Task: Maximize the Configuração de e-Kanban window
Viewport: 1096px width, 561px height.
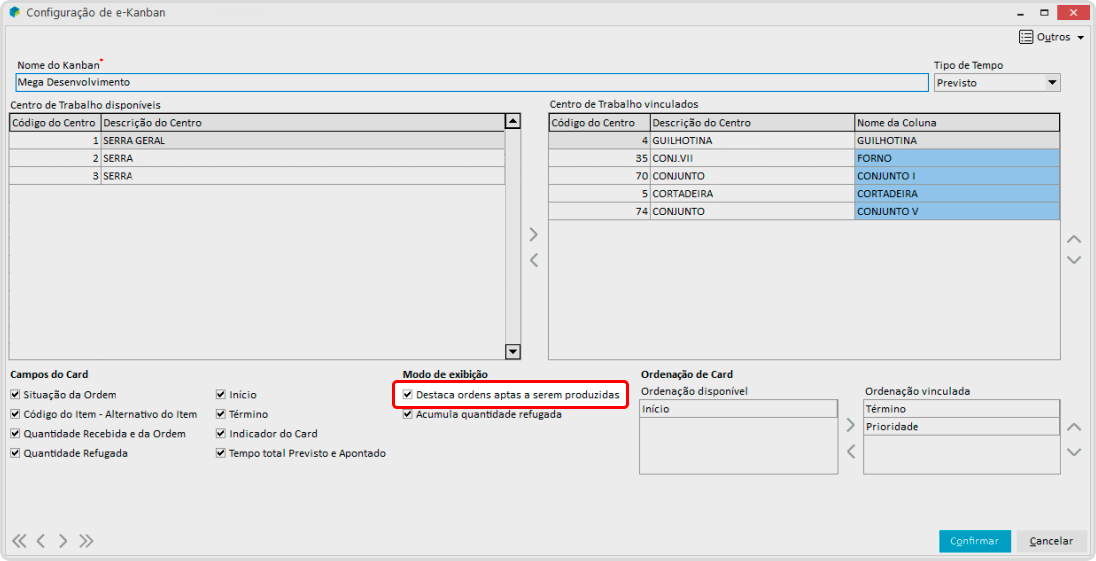Action: pos(1044,12)
